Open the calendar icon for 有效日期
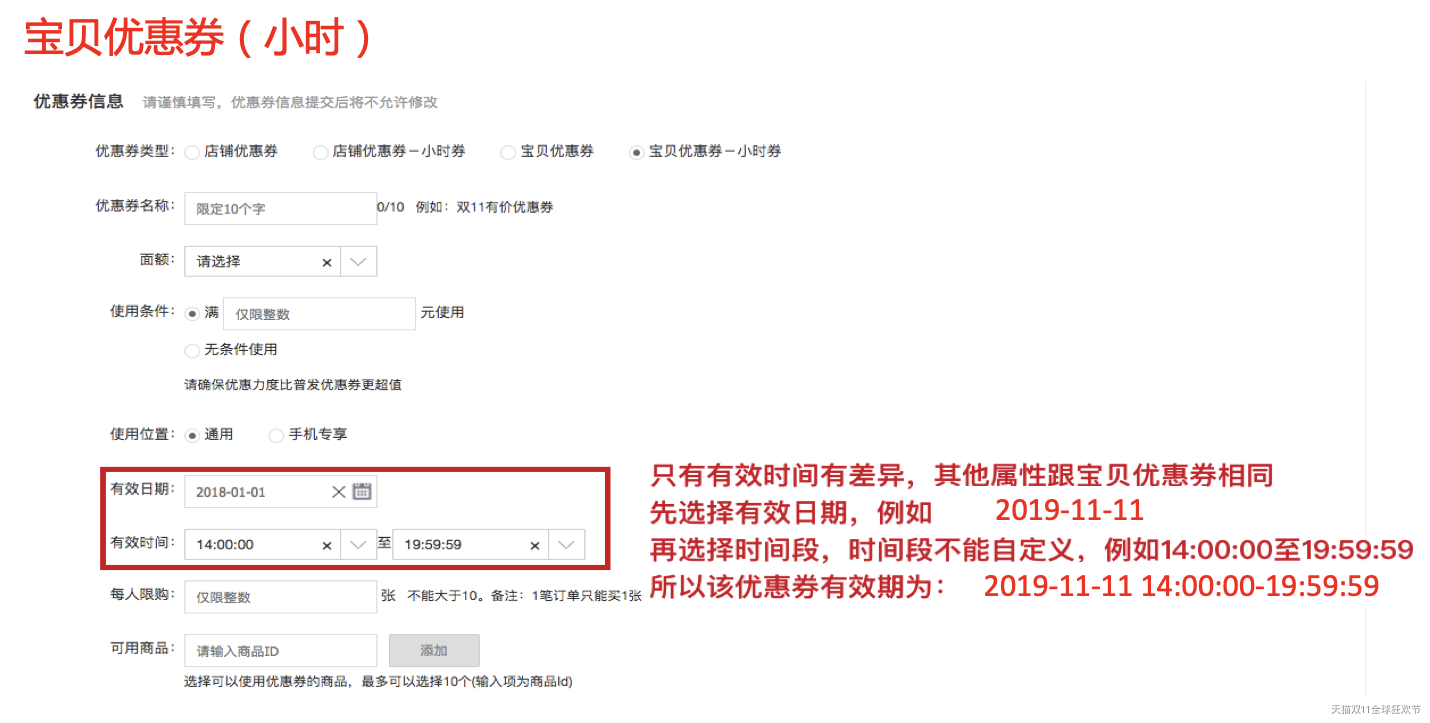This screenshot has height=723, width=1430. (x=362, y=491)
